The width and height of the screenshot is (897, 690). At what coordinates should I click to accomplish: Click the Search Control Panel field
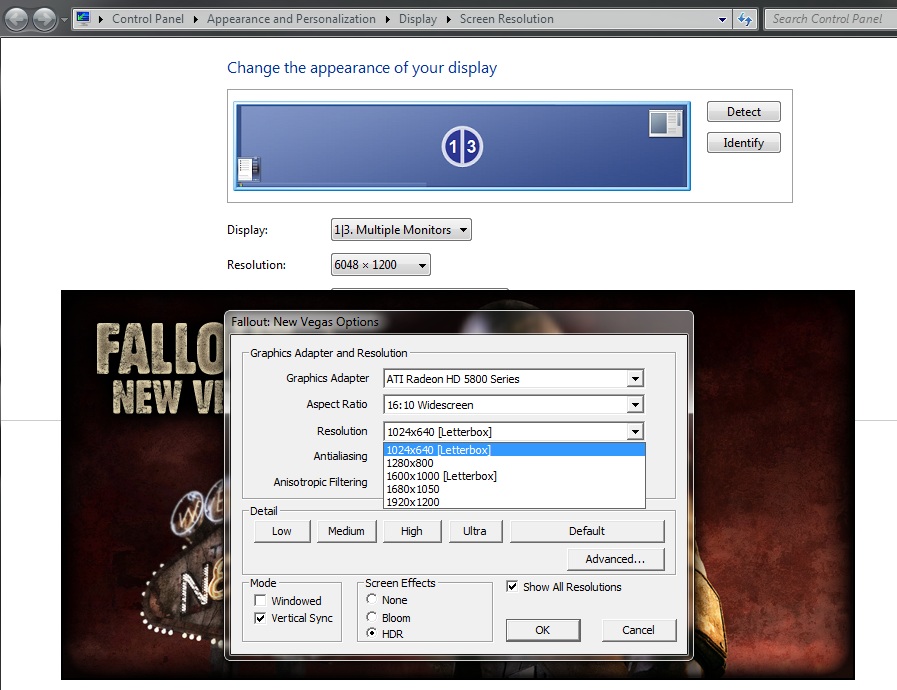pos(829,19)
